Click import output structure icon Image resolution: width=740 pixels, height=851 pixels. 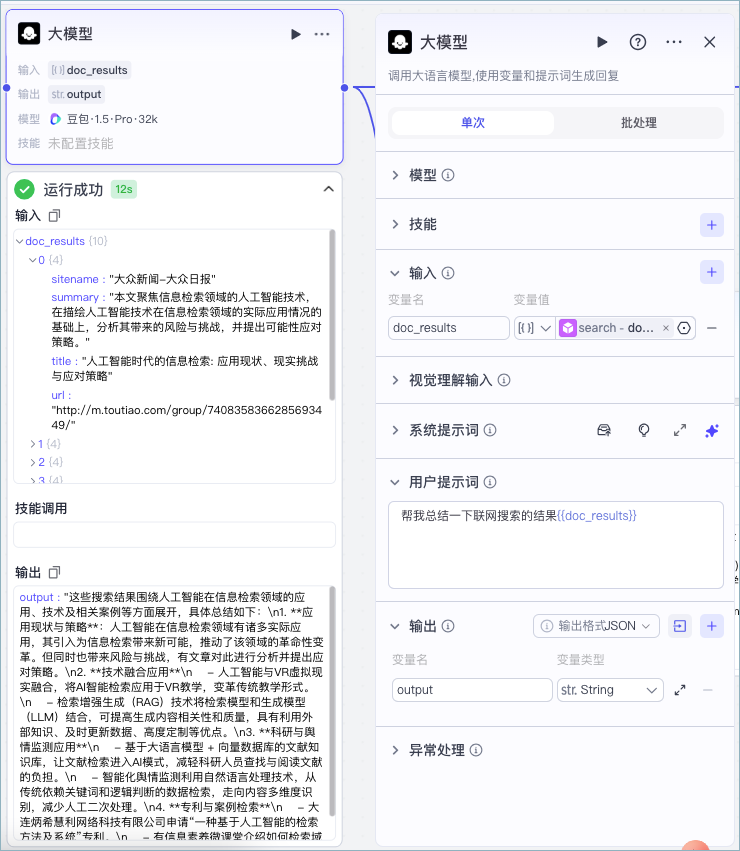click(680, 626)
